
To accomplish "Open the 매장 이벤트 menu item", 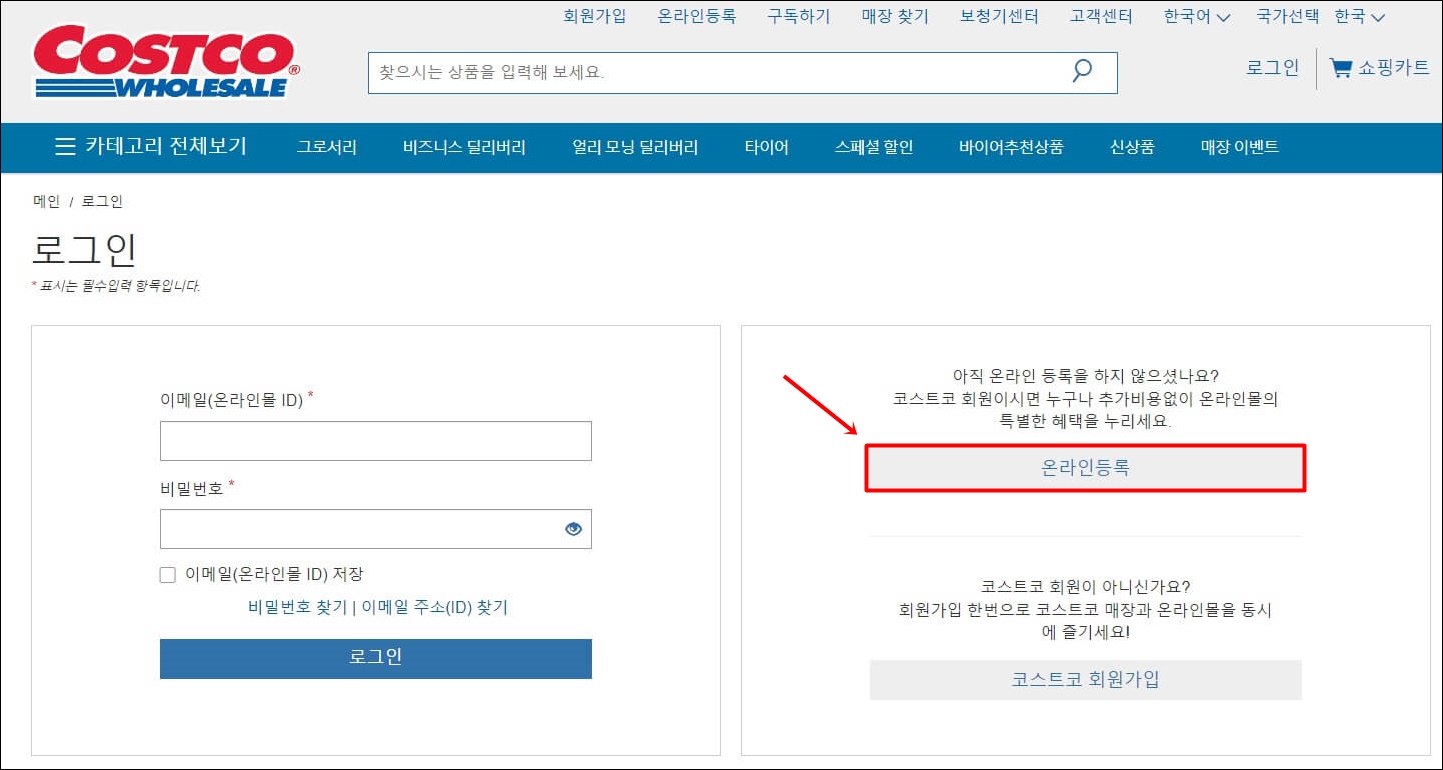I will point(1240,147).
